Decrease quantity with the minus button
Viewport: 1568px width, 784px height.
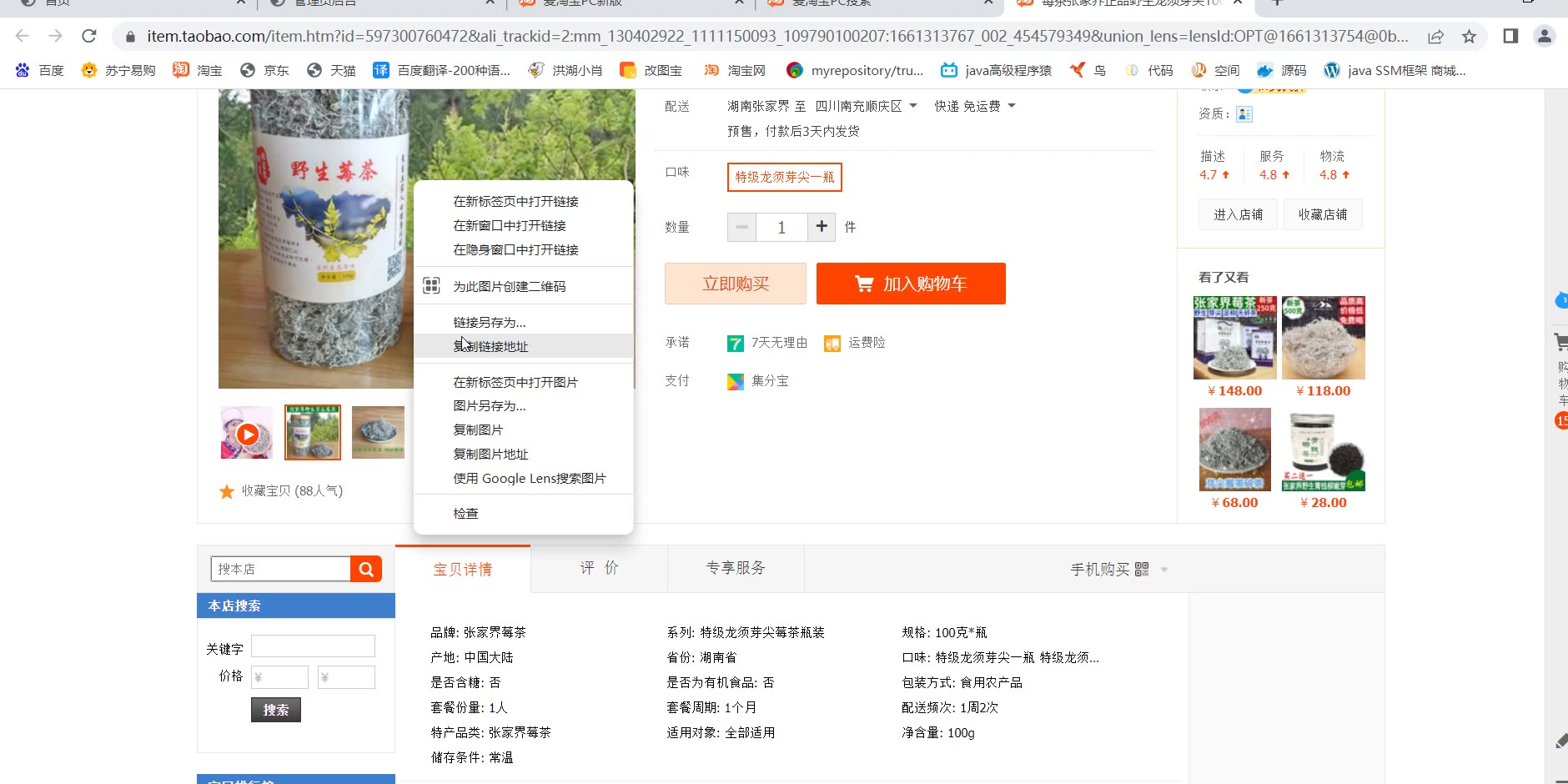[x=741, y=227]
